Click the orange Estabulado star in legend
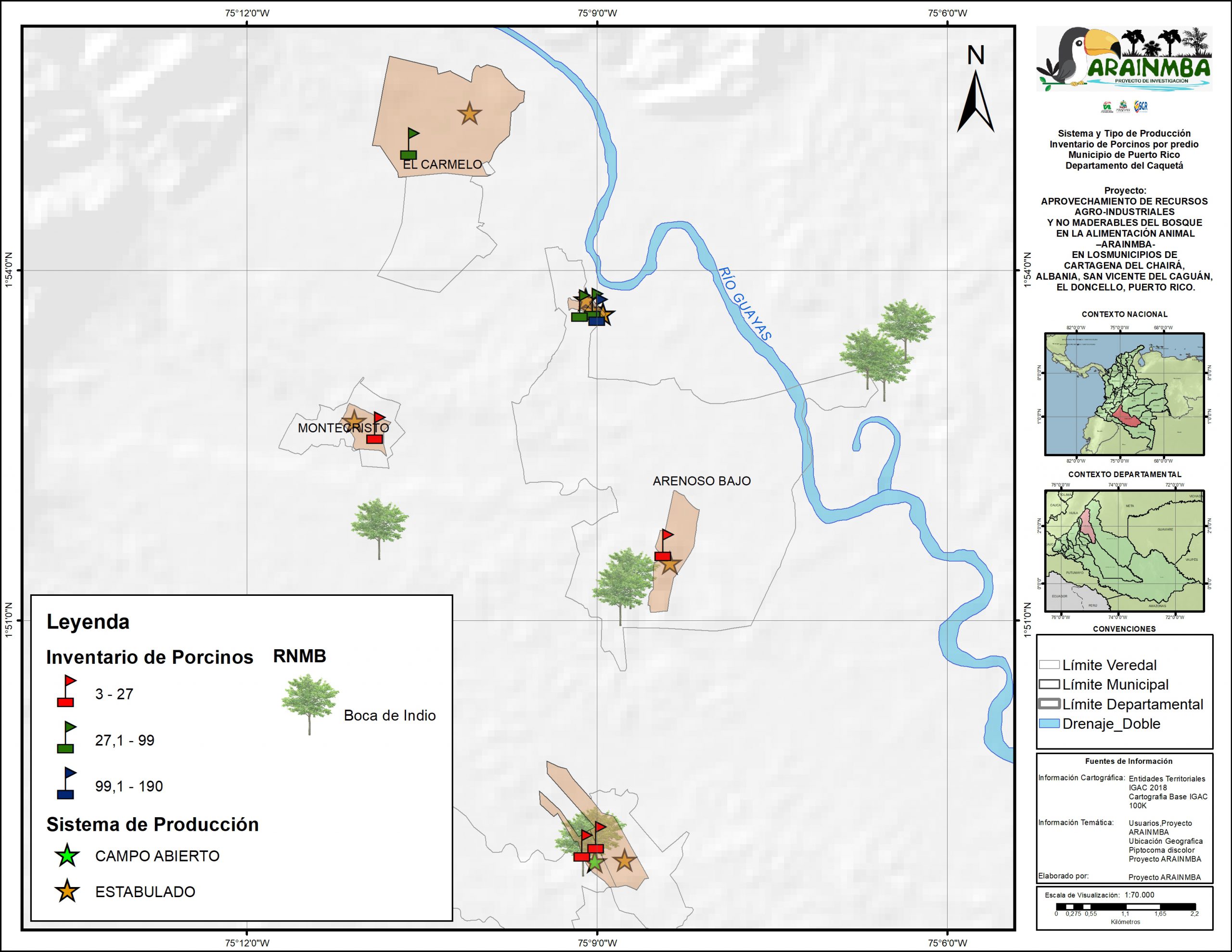The width and height of the screenshot is (1232, 952). click(x=67, y=892)
